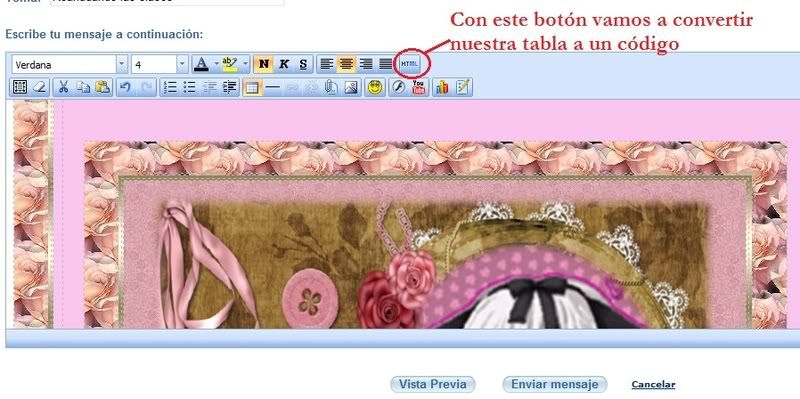Apply the yellow highlight color button
The image size is (800, 399).
230,64
